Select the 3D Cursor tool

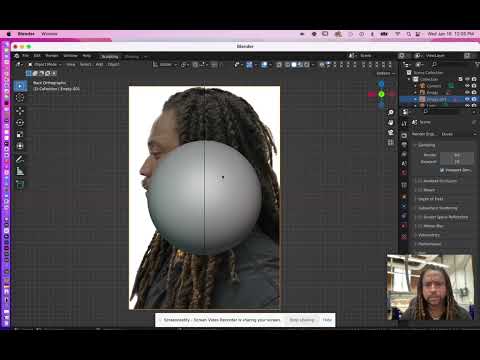pyautogui.click(x=20, y=98)
